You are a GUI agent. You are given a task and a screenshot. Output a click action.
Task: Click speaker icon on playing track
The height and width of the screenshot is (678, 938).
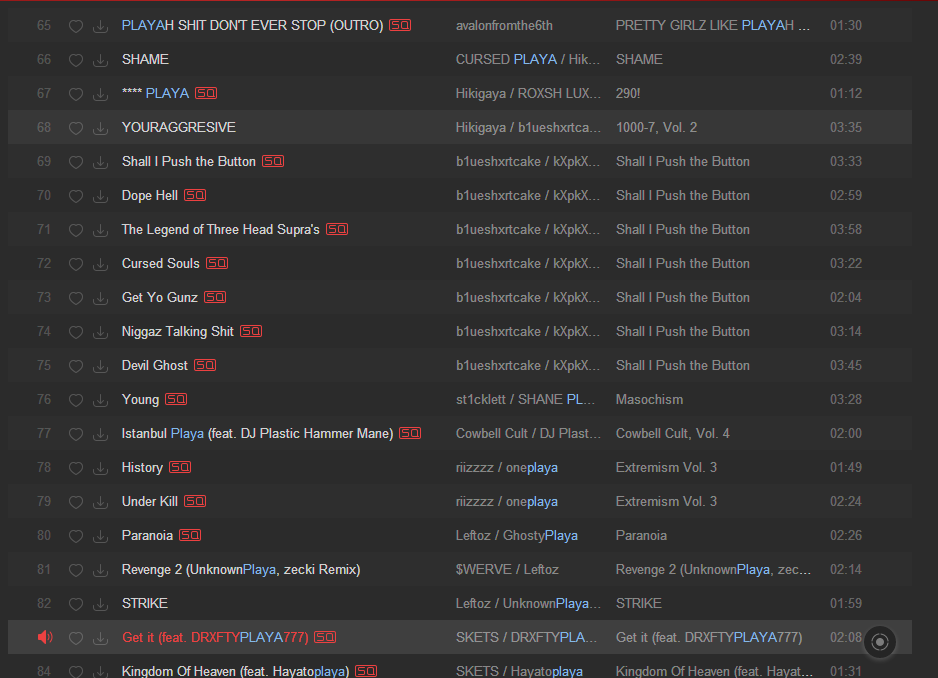pos(44,638)
